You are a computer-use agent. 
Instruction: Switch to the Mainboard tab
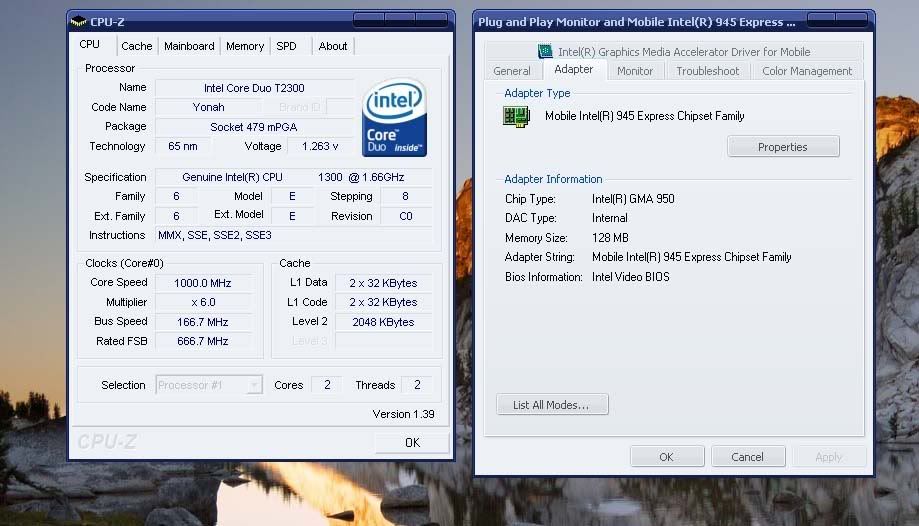tap(189, 46)
